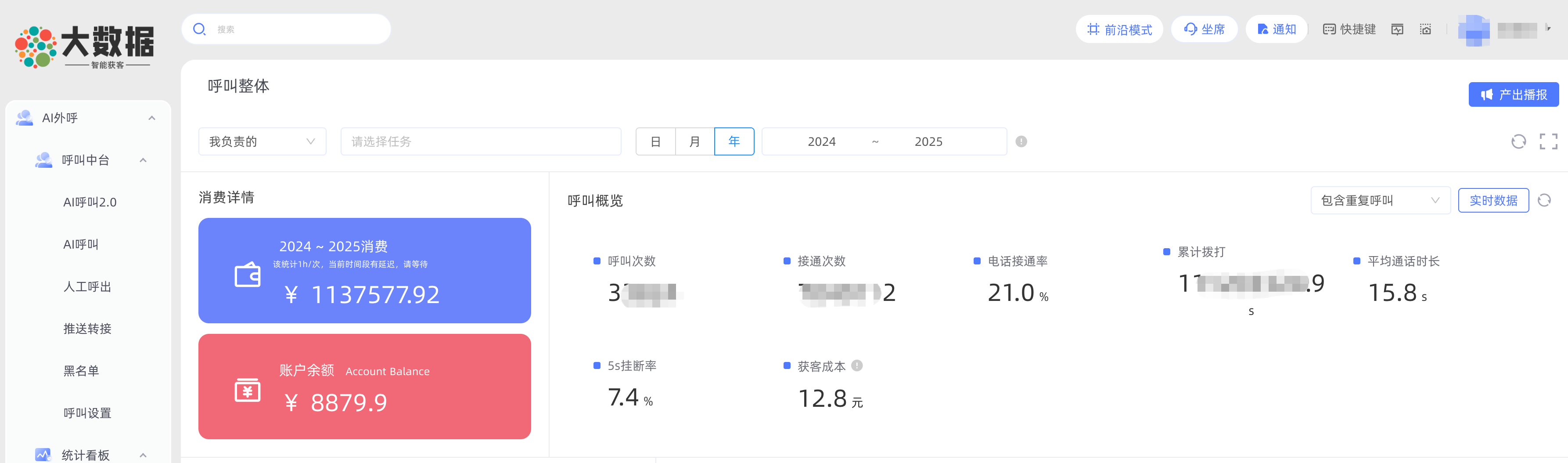Click the 请选择任务 task field
This screenshot has width=1568, height=463.
480,141
